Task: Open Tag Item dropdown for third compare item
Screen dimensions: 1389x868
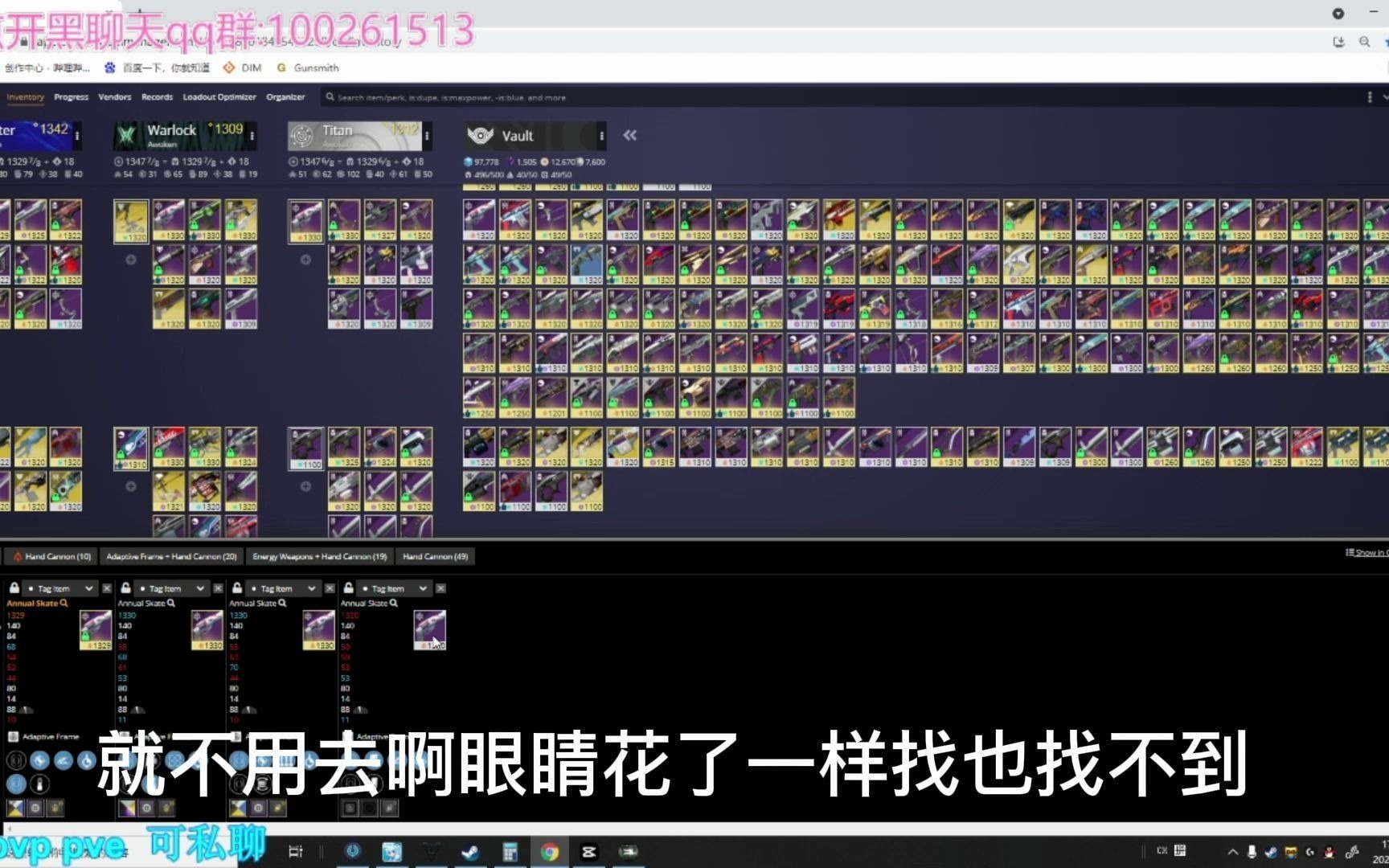Action: click(x=283, y=588)
